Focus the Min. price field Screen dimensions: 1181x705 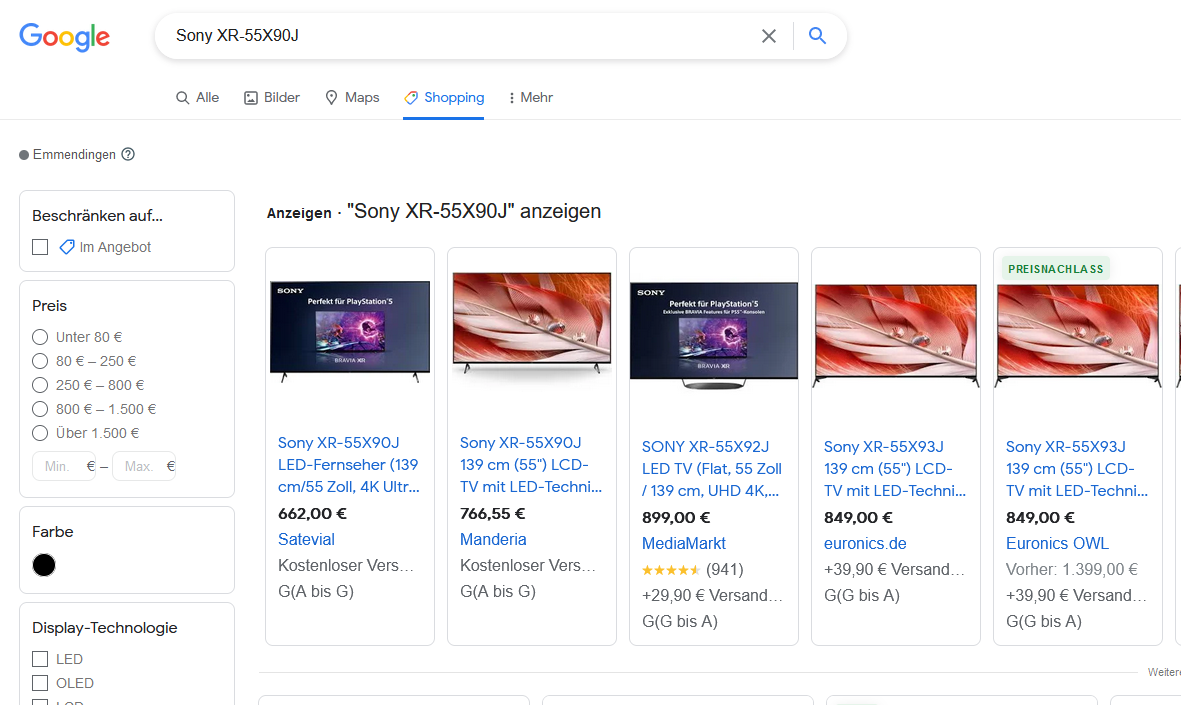(x=64, y=466)
